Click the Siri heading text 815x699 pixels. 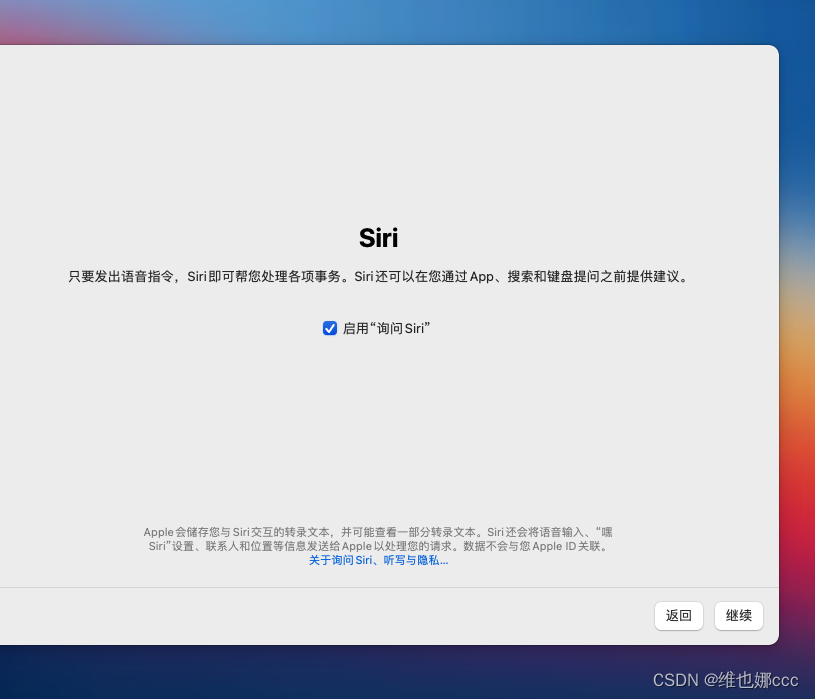[x=378, y=238]
